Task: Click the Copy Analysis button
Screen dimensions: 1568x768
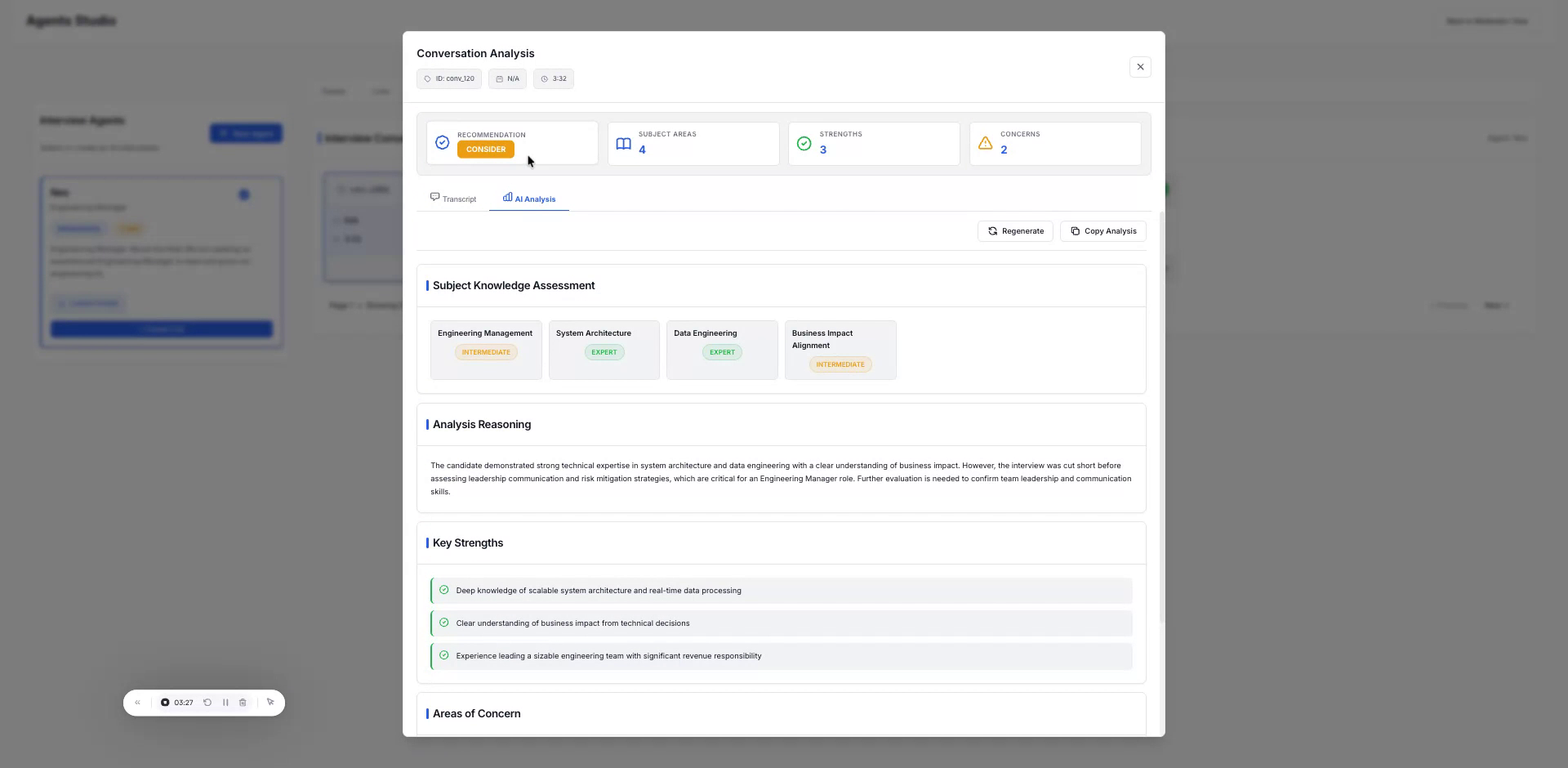Action: coord(1102,231)
